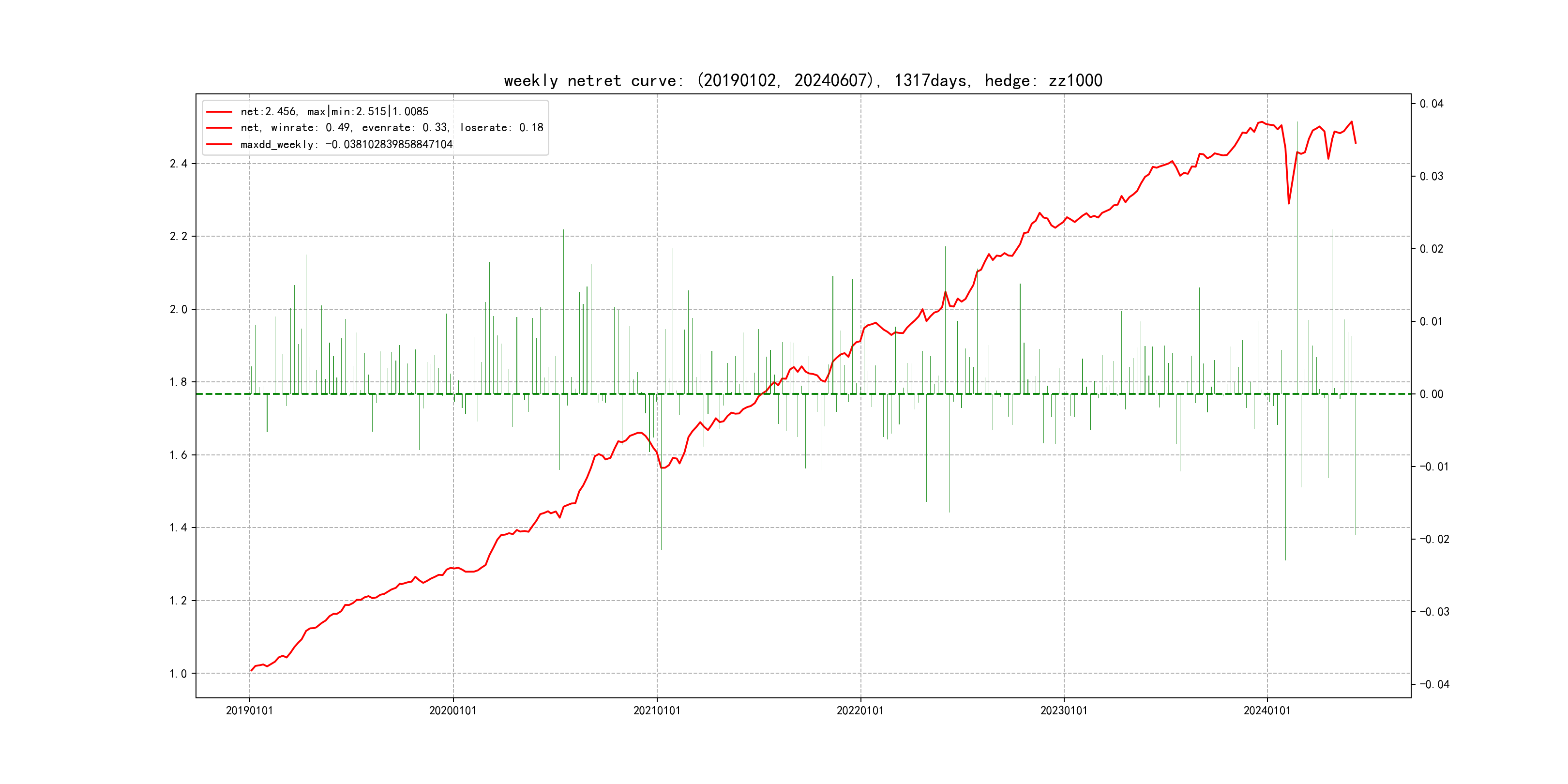Click the winrate legend entry text
1568x784 pixels.
[x=392, y=128]
